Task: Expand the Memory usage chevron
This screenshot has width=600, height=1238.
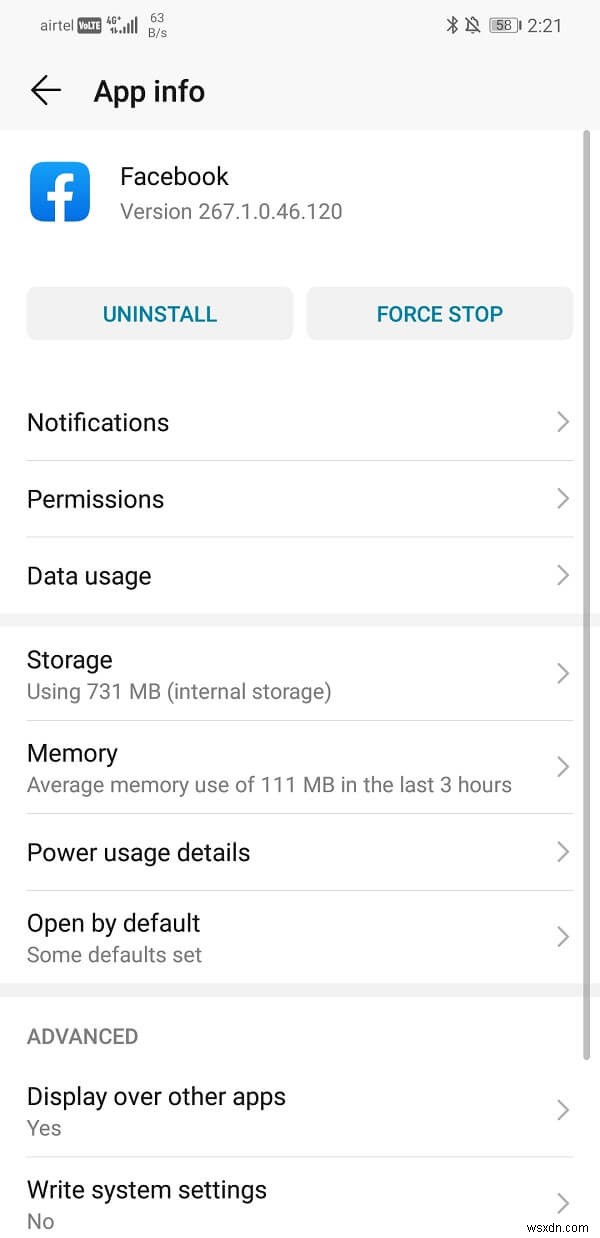Action: (x=561, y=767)
